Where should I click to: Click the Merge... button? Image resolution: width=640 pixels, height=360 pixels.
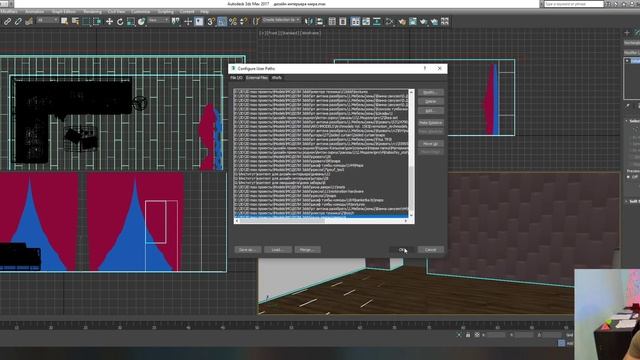[307, 249]
